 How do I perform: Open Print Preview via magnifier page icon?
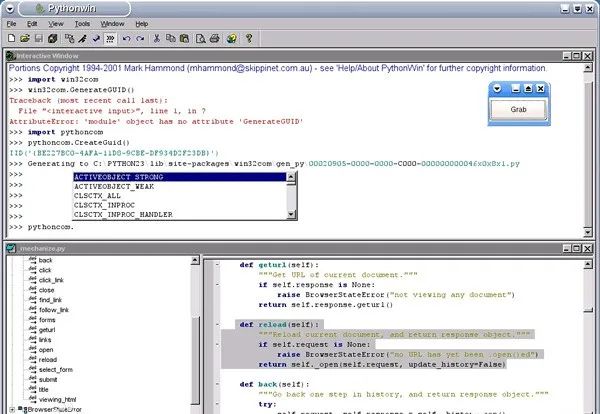click(x=201, y=38)
